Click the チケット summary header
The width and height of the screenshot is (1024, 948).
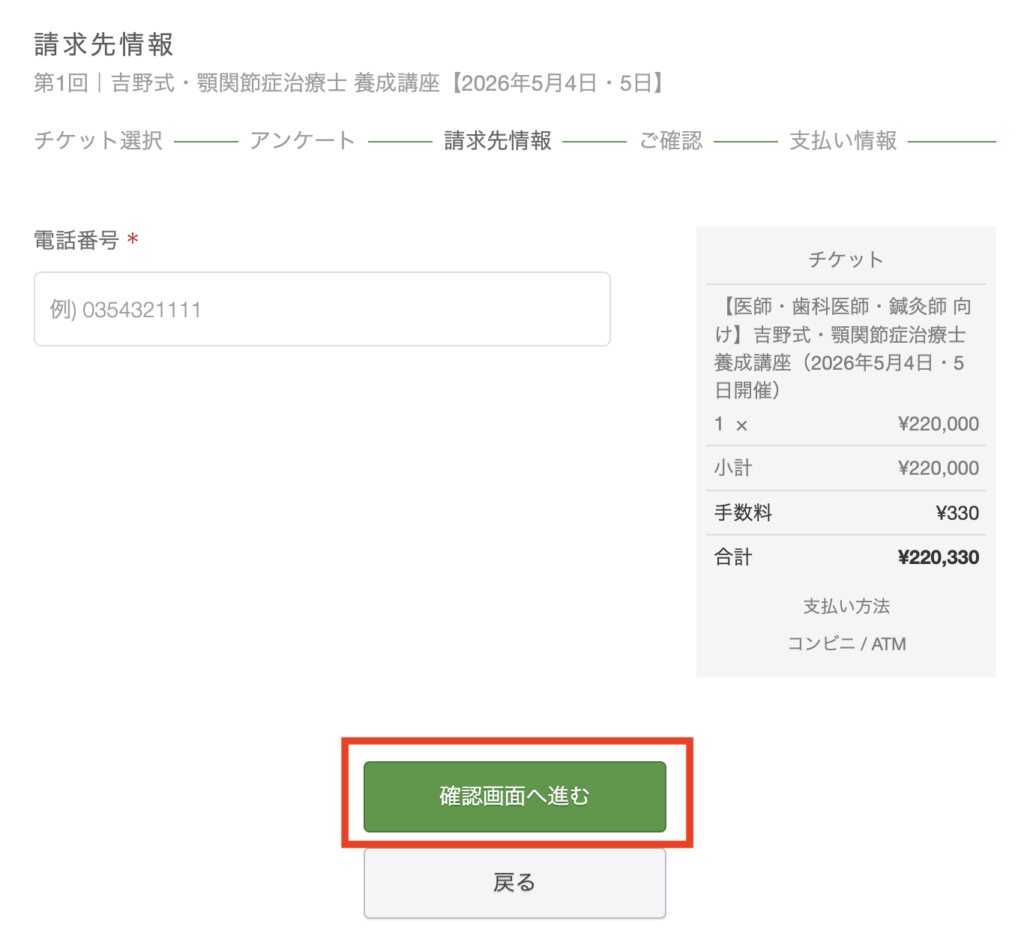point(846,260)
